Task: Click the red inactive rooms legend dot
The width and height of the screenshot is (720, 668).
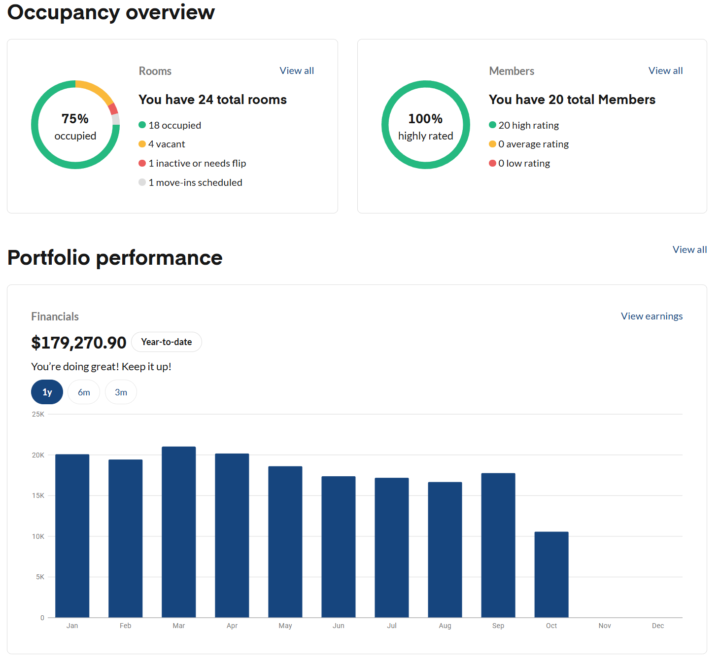Action: (x=143, y=163)
